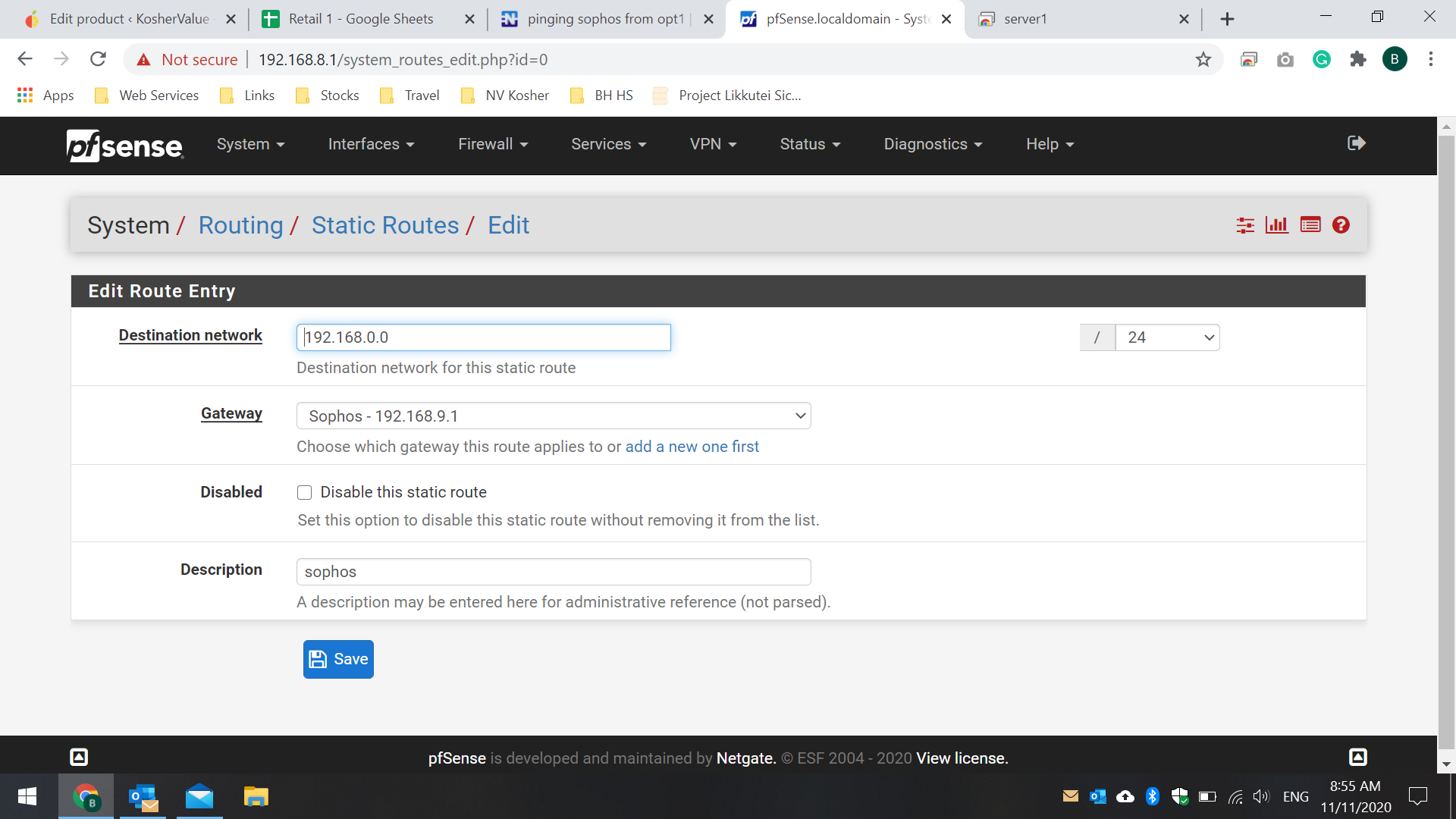Click the Not secure warning icon

143,59
